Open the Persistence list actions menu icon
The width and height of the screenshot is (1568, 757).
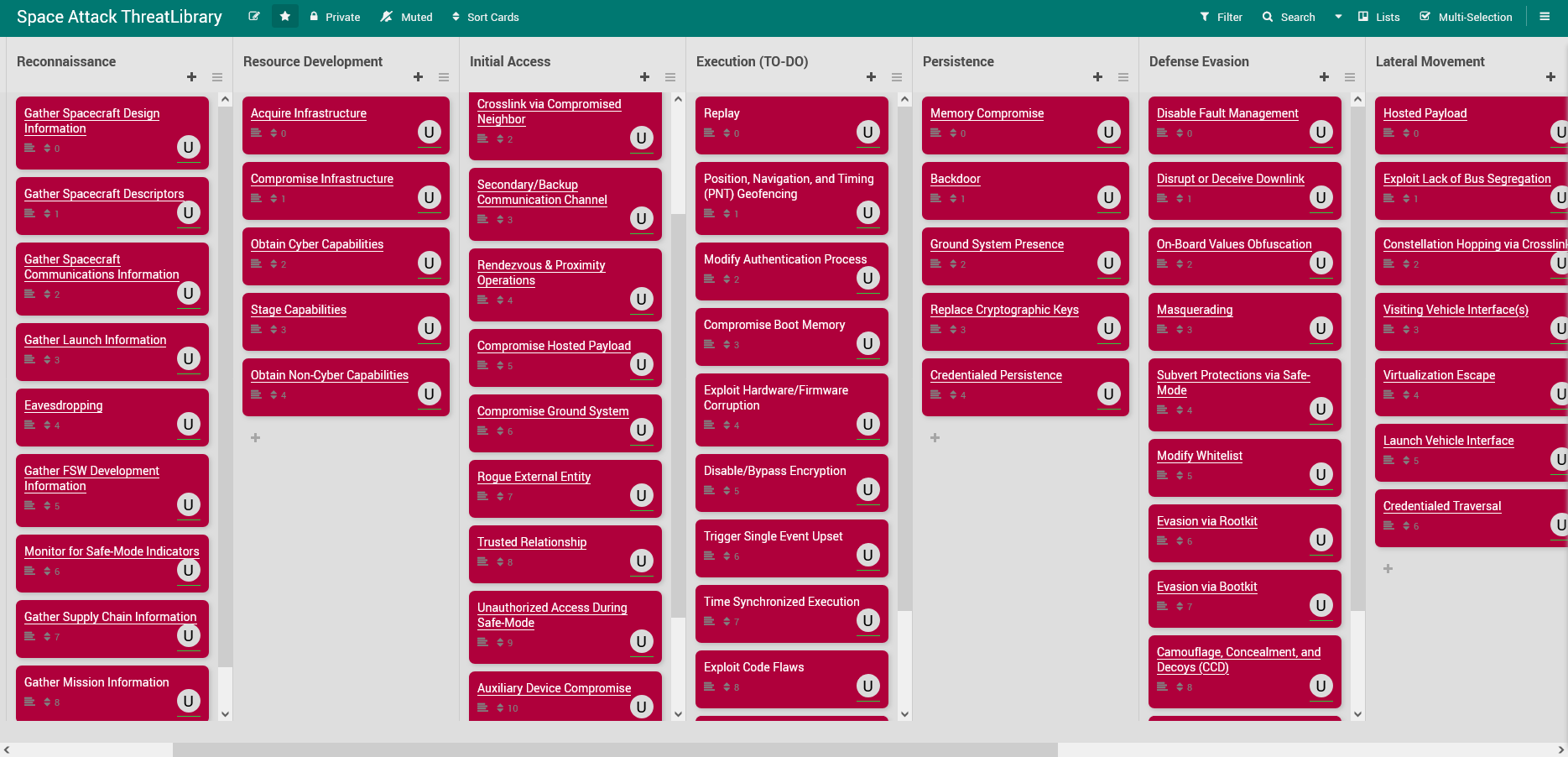[x=1123, y=77]
